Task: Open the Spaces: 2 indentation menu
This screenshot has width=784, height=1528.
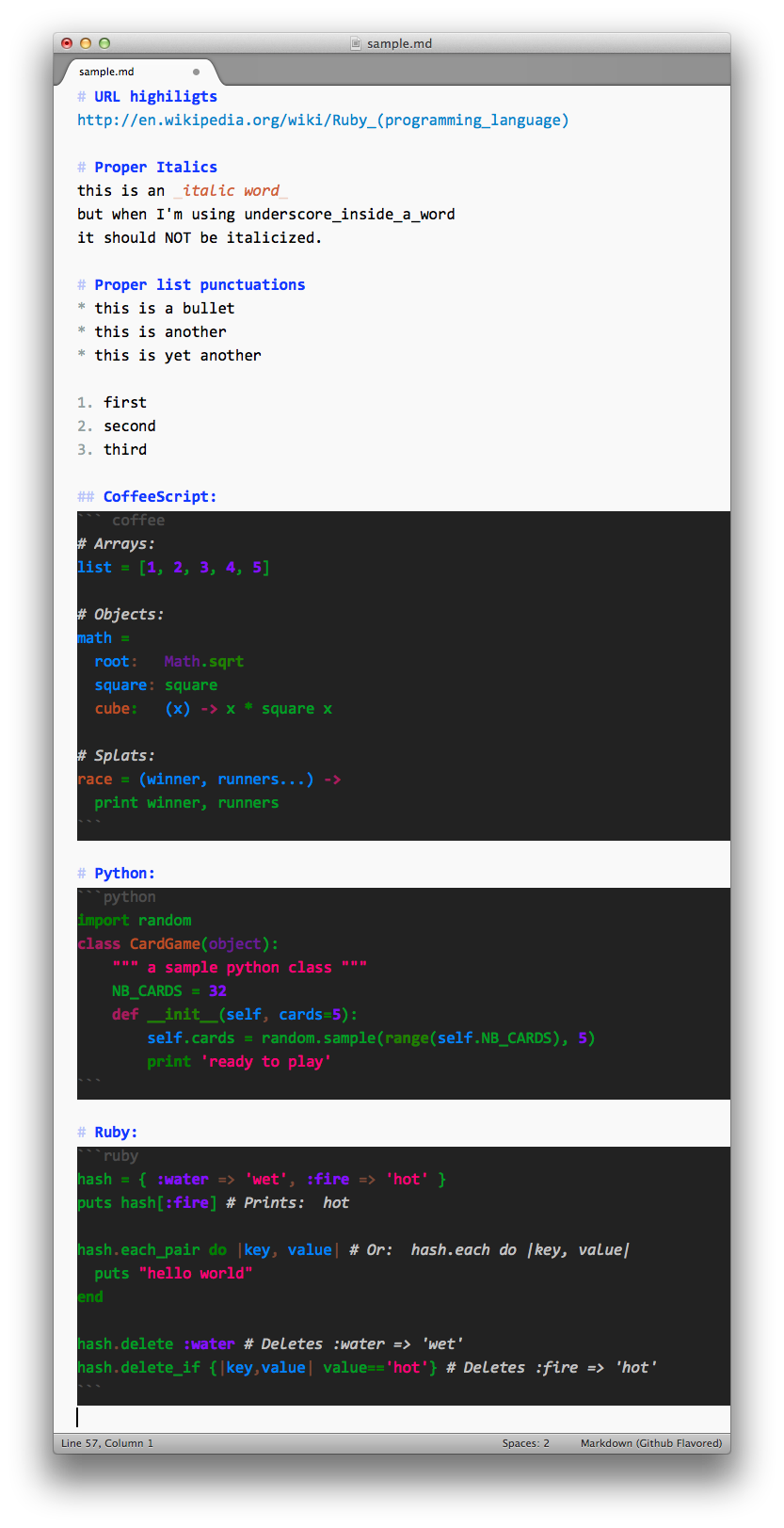Action: point(526,1443)
